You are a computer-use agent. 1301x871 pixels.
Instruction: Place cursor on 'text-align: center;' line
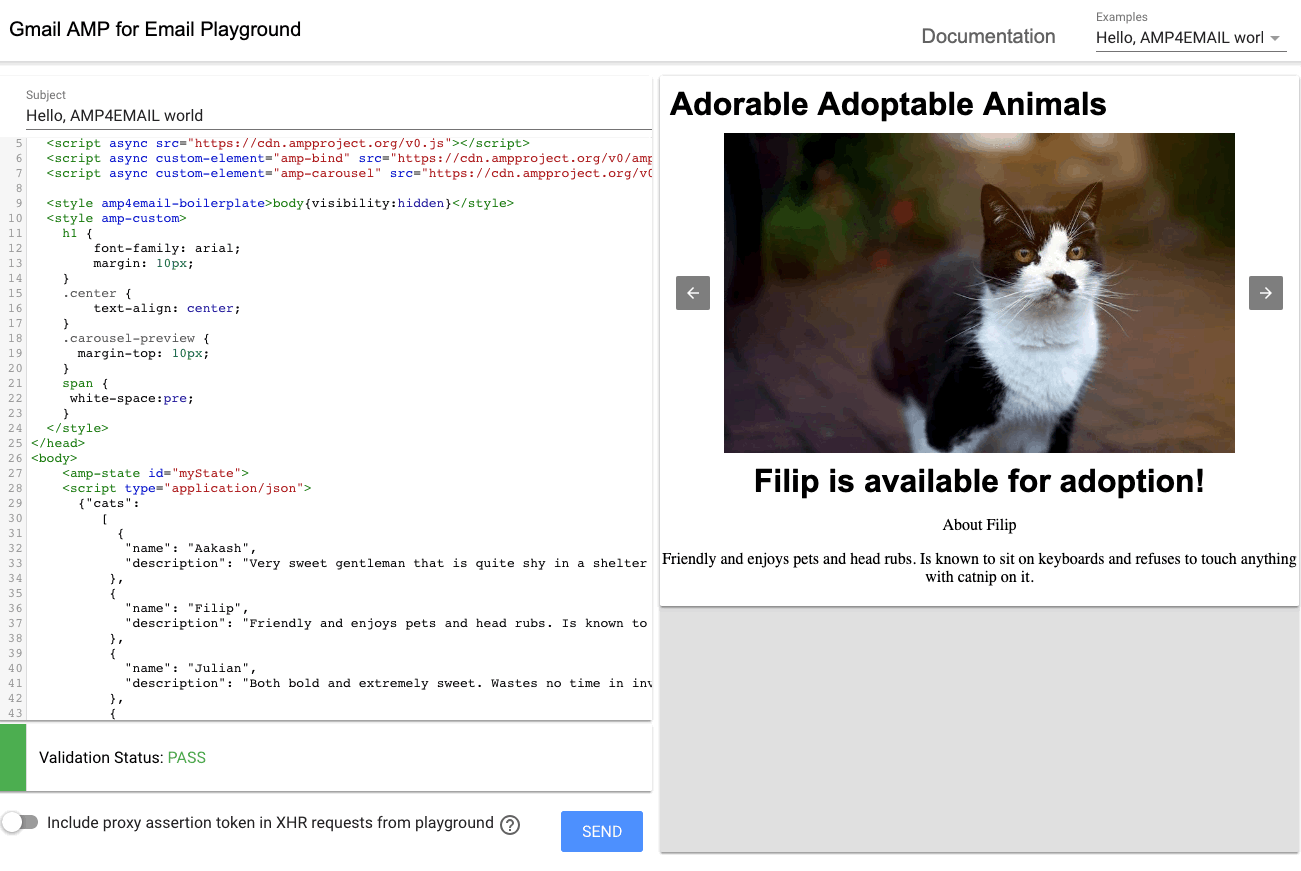pos(167,308)
